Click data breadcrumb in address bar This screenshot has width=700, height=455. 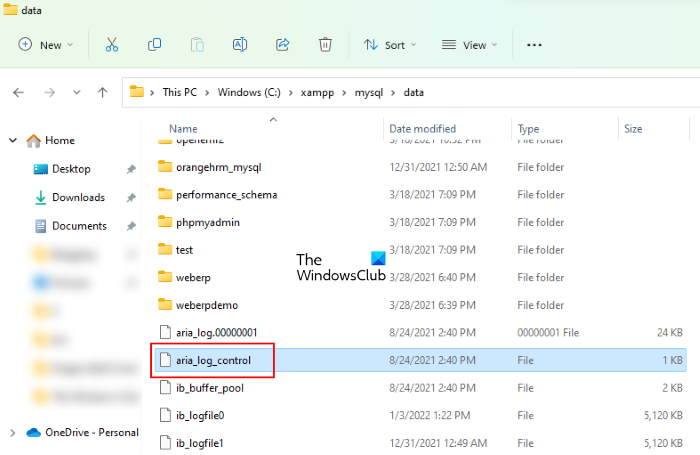(x=413, y=92)
